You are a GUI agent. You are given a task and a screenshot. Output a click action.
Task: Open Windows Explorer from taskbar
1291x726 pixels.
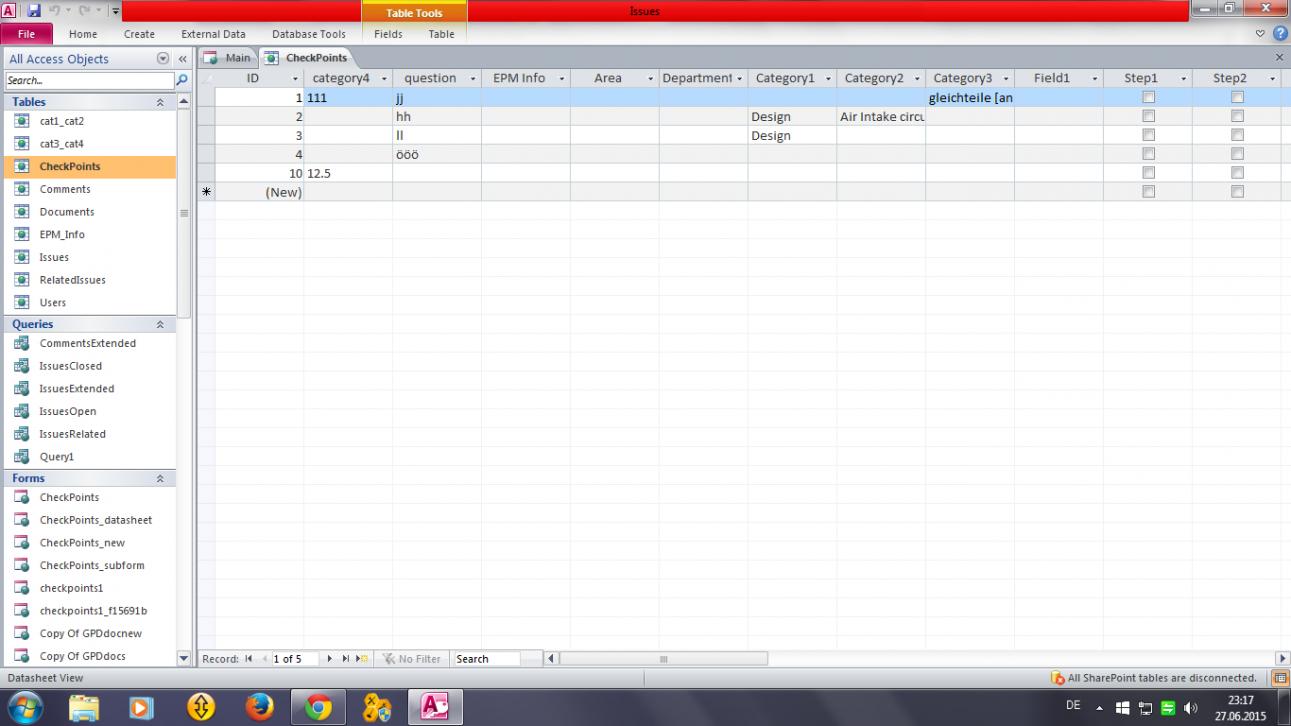coord(85,707)
